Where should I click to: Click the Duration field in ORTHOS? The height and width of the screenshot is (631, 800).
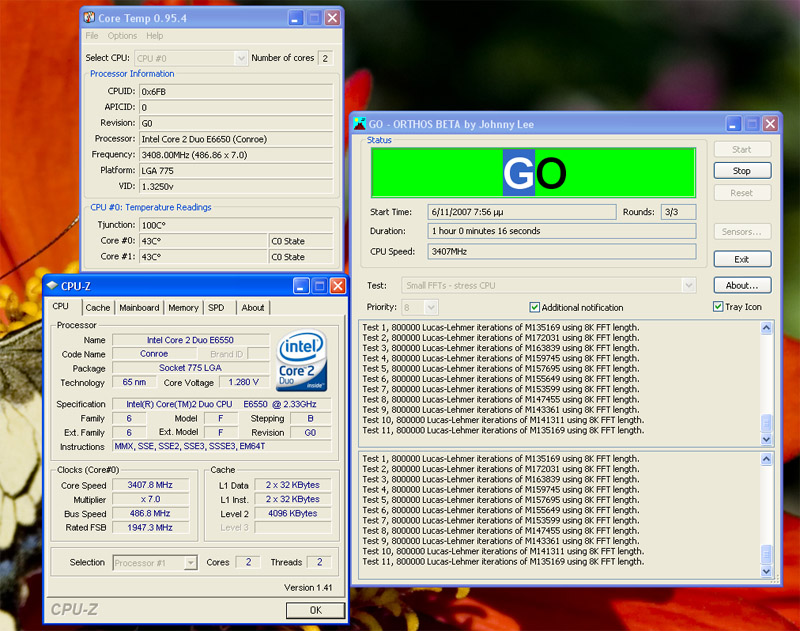(562, 231)
